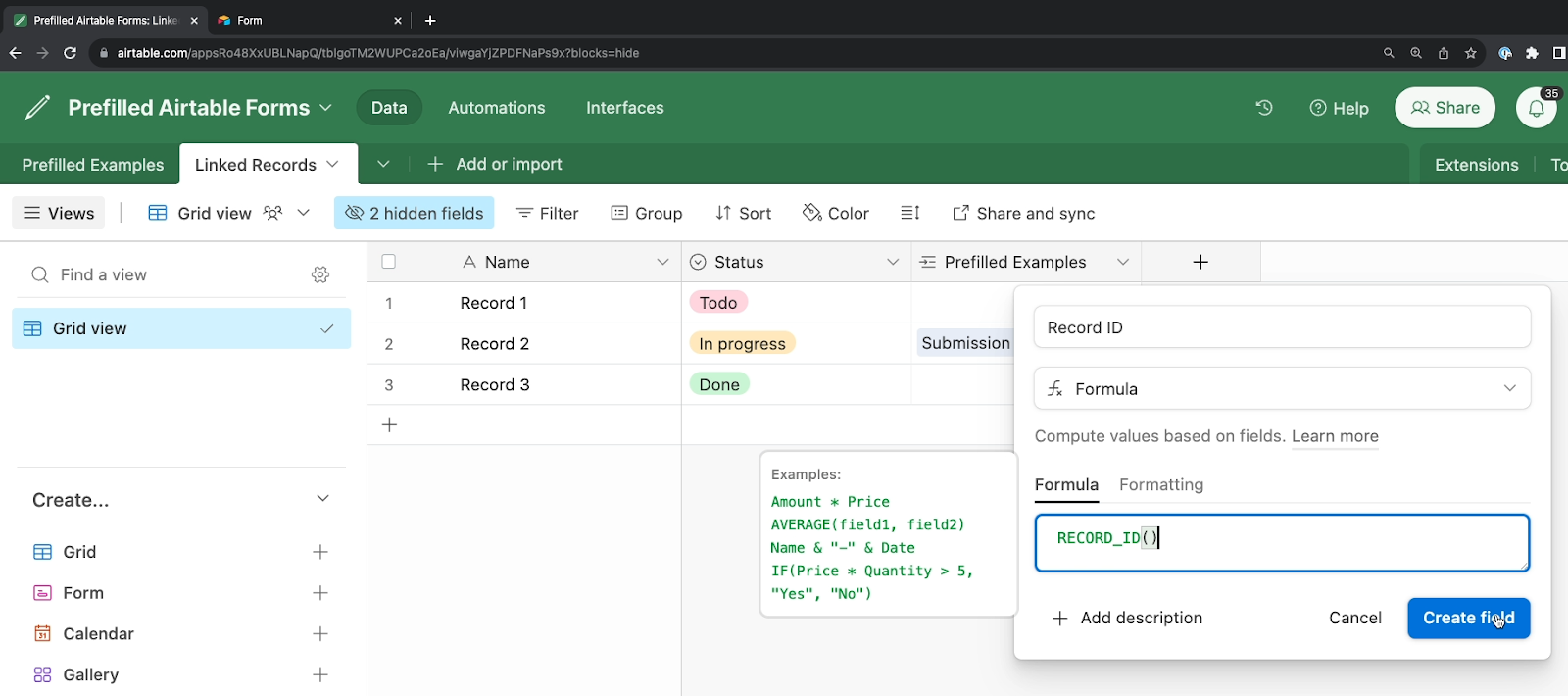Click the row height icon

coord(910,213)
